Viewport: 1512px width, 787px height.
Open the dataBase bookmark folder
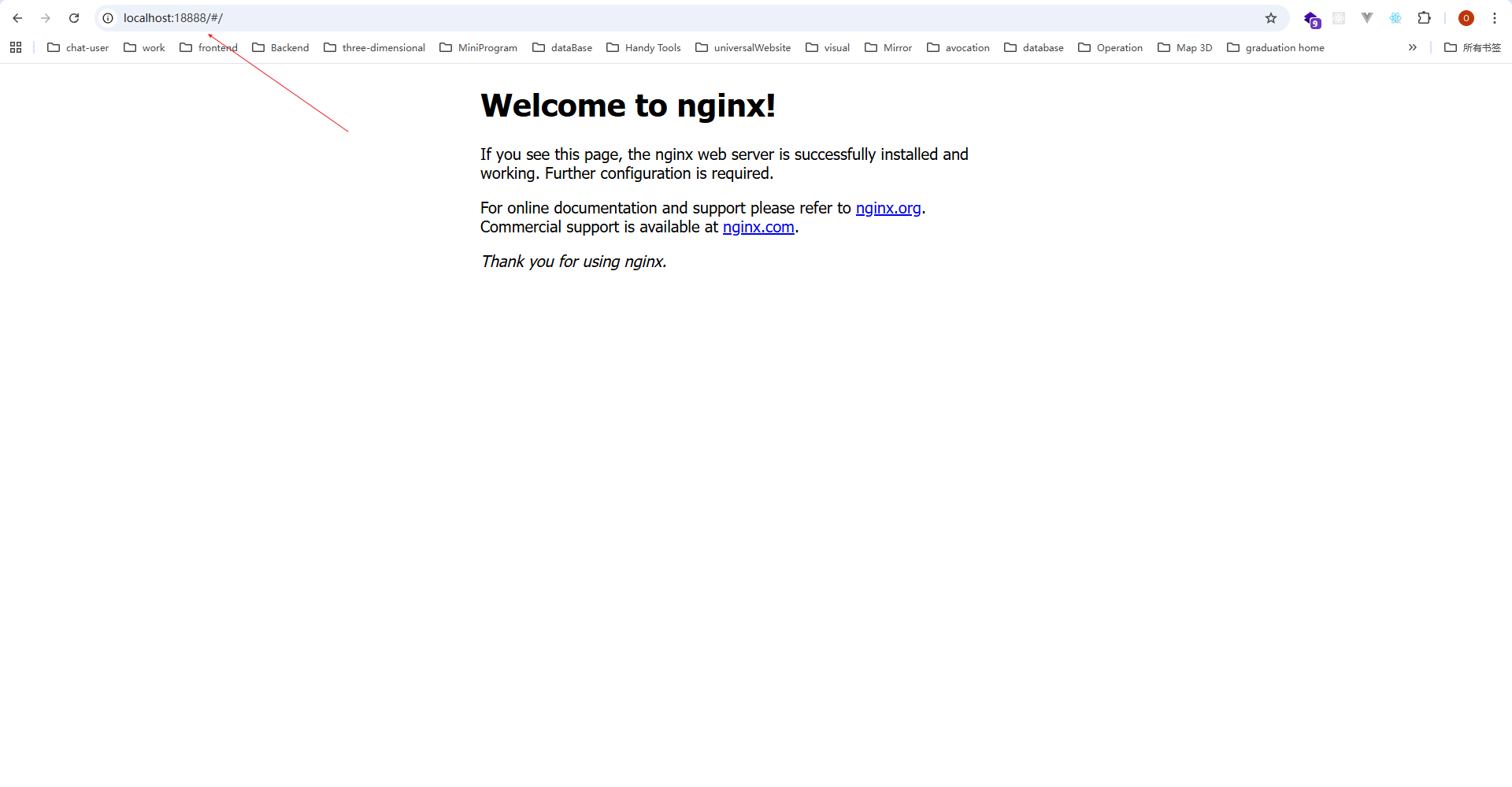562,47
